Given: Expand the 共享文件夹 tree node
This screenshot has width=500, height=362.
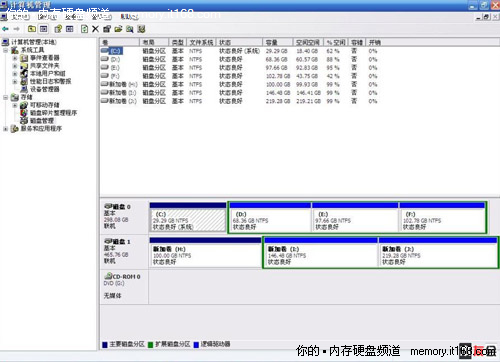Looking at the screenshot, I should point(15,66).
